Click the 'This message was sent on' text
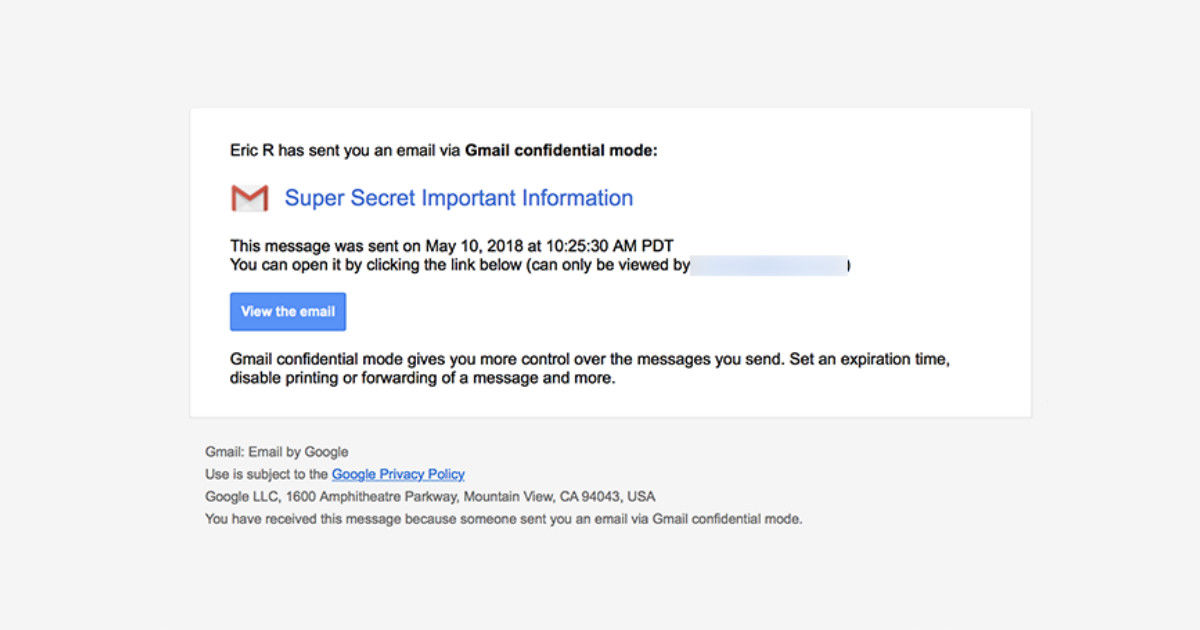 click(326, 246)
